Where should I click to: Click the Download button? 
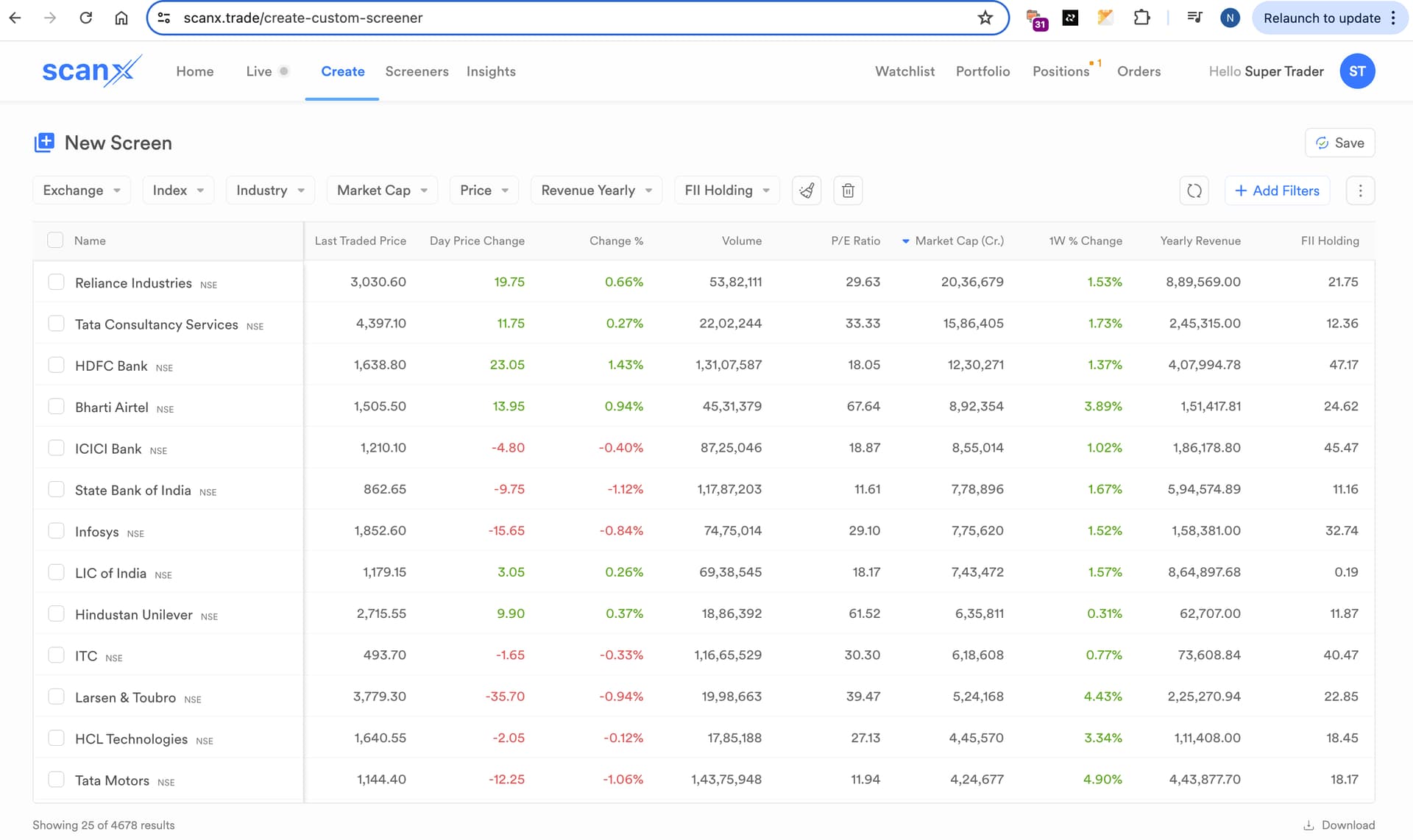click(x=1339, y=825)
